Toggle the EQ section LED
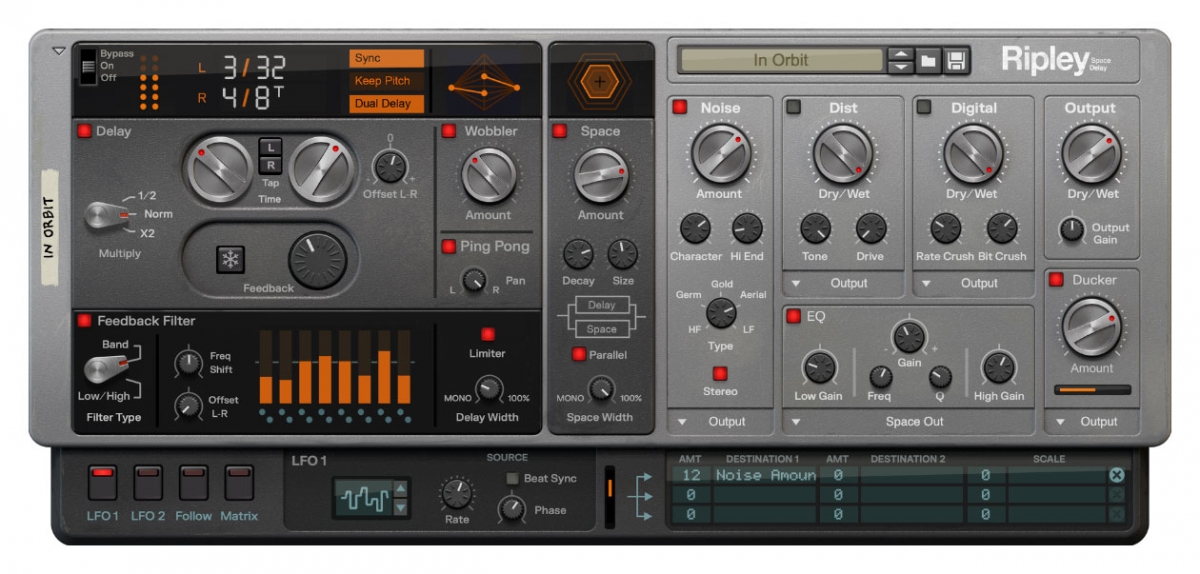This screenshot has width=1200, height=574. (x=794, y=317)
